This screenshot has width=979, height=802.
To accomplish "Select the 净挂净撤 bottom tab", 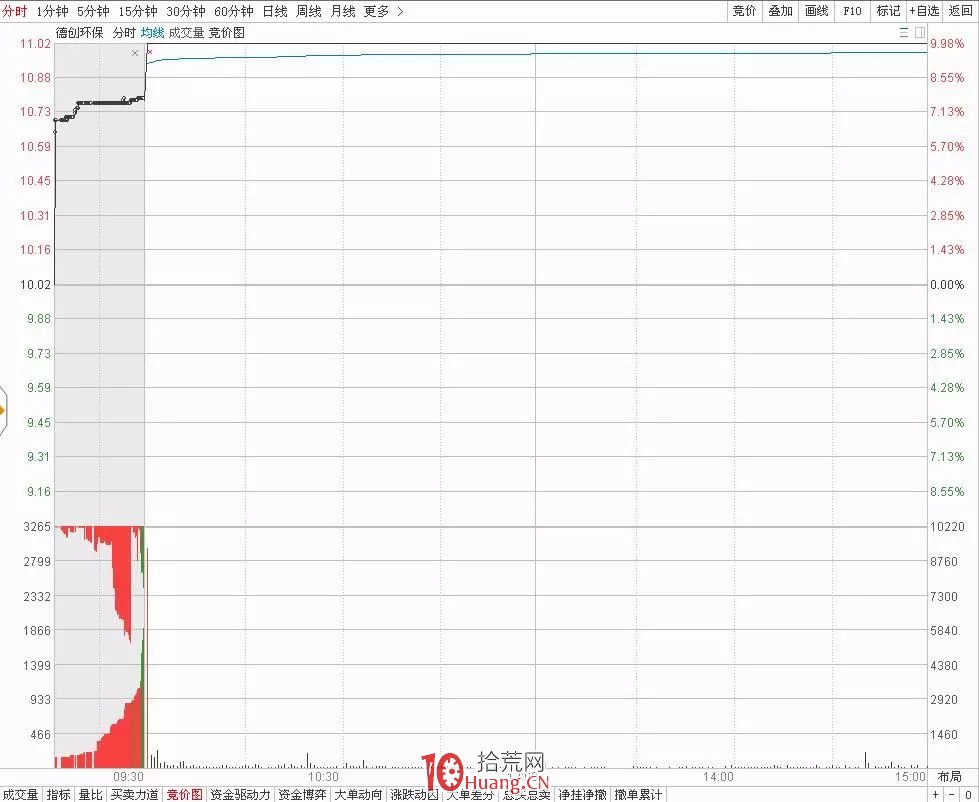I will tap(582, 795).
